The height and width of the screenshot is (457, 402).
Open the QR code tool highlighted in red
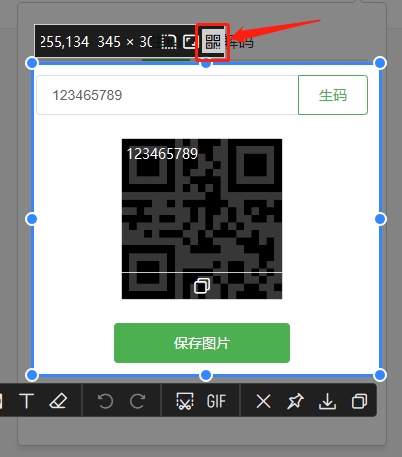[213, 42]
